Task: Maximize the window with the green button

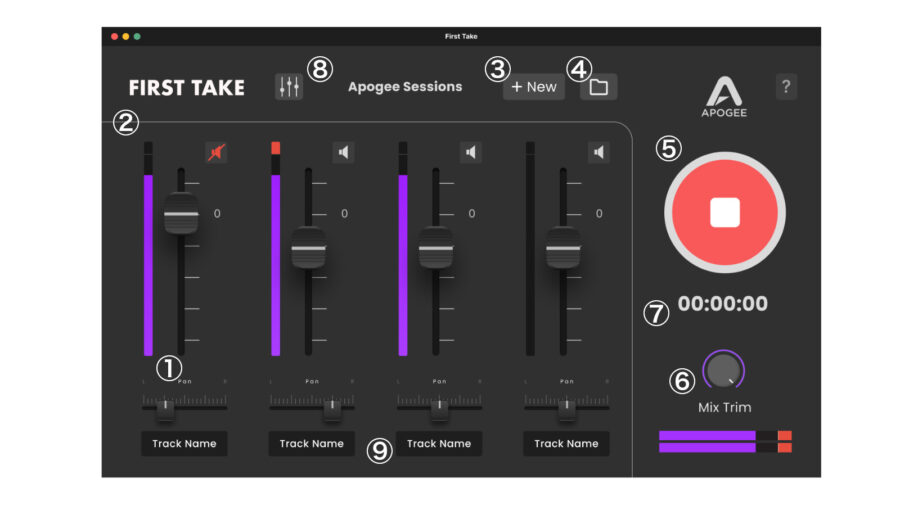Action: click(137, 36)
